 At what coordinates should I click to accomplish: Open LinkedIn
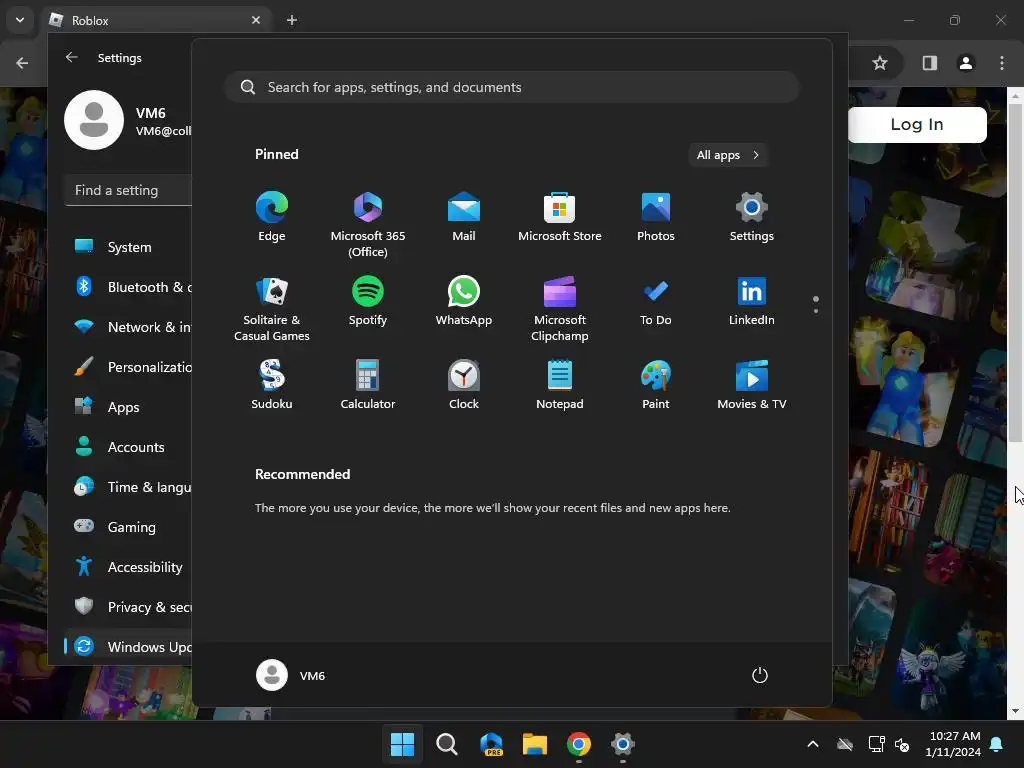click(x=752, y=302)
